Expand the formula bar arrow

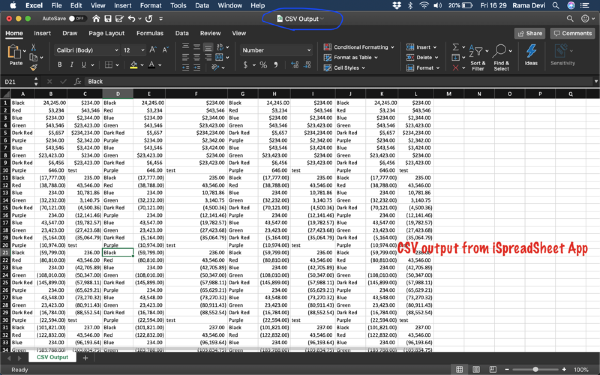click(596, 82)
